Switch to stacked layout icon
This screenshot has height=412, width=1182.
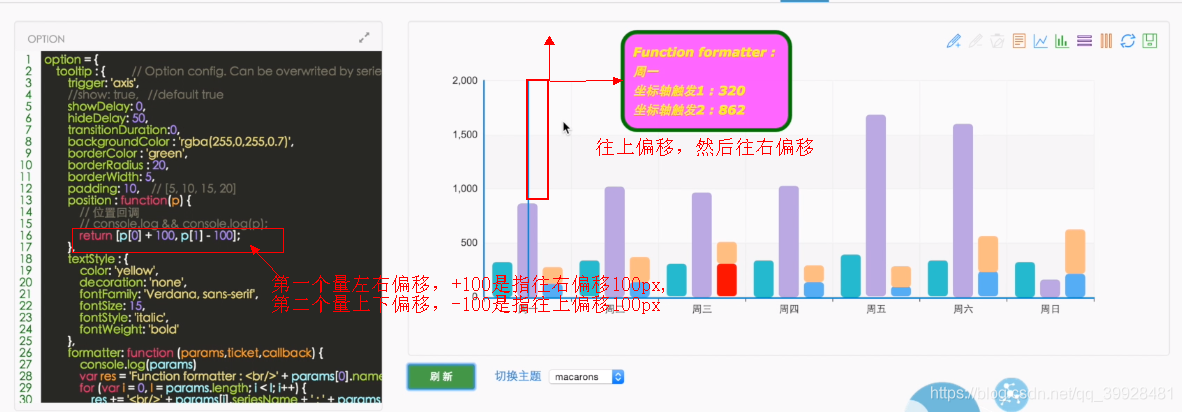(x=1085, y=41)
